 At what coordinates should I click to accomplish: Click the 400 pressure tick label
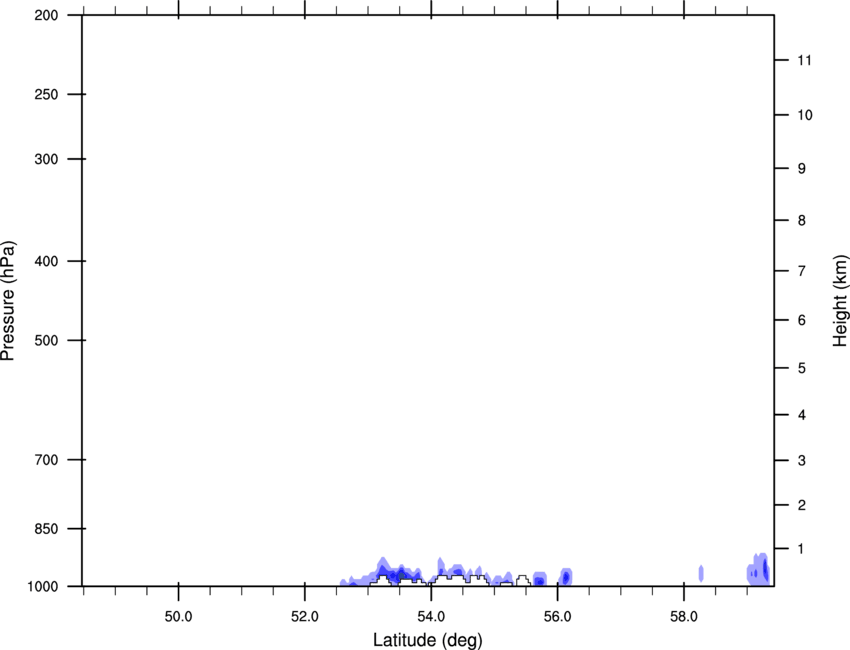pyautogui.click(x=46, y=261)
